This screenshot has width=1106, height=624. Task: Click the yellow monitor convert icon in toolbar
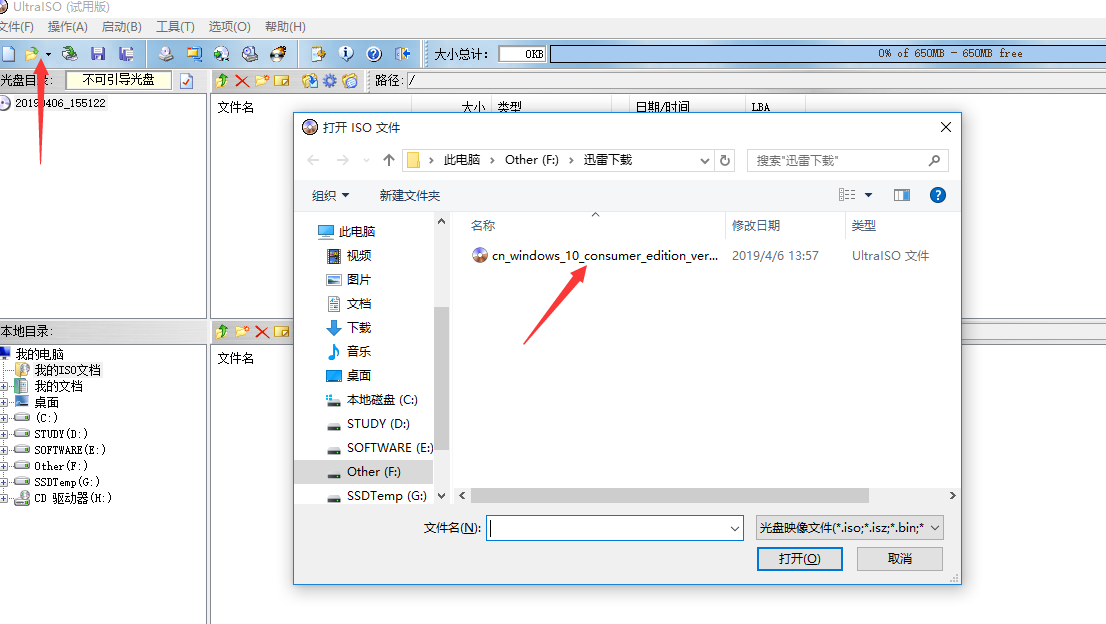(194, 54)
